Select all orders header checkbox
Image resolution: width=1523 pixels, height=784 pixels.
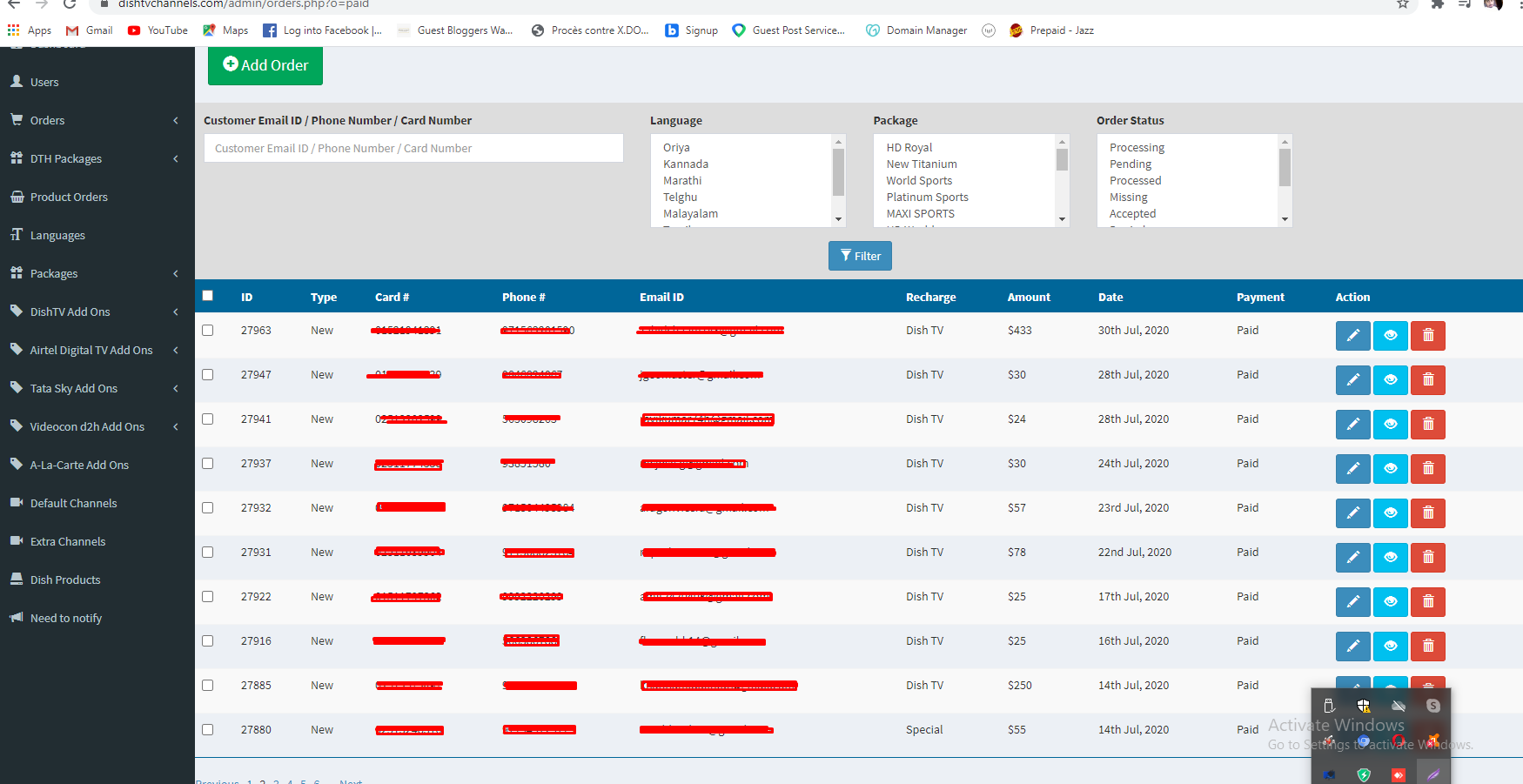207,296
